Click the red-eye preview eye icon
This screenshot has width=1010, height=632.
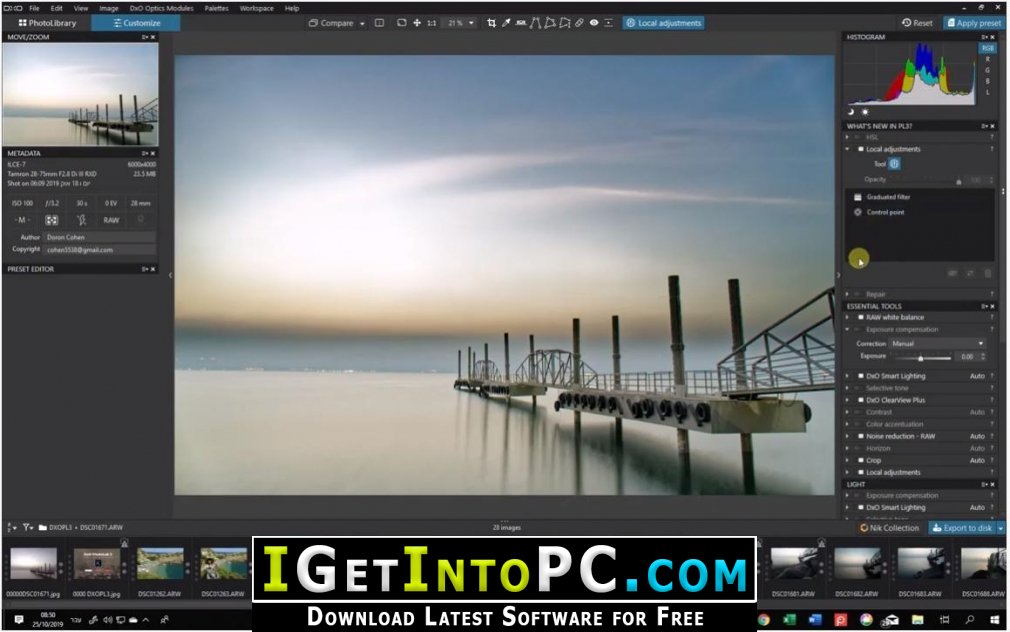(594, 23)
